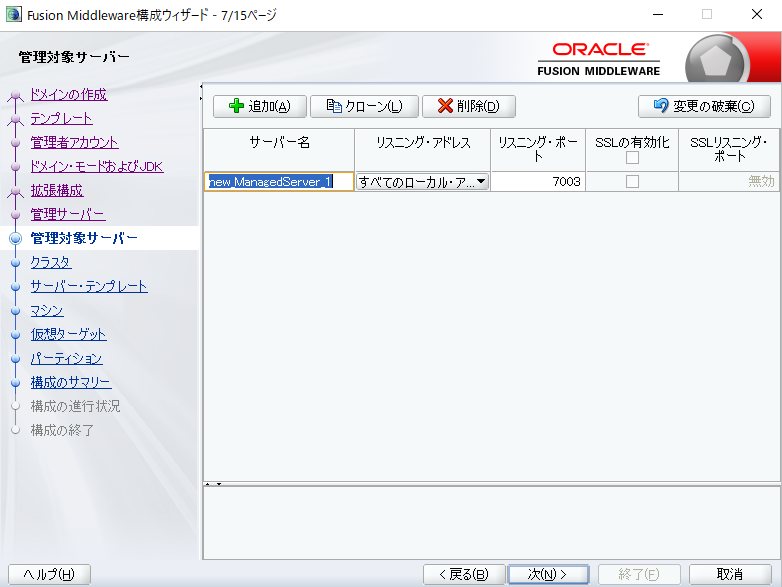Click the ヘルプ(H) button

pos(49,574)
